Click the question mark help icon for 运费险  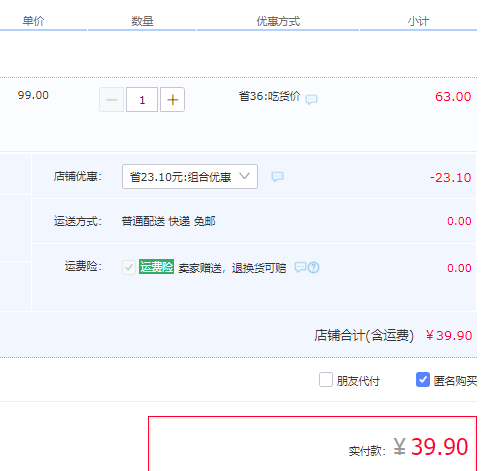(313, 267)
